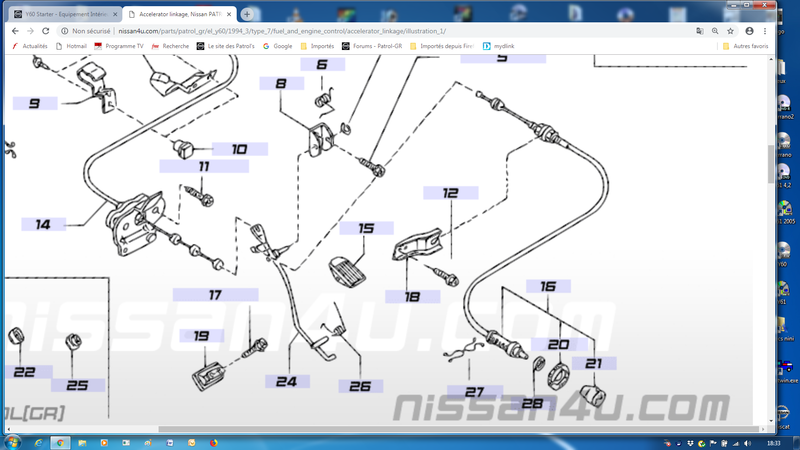The image size is (800, 450).
Task: Click the taskbar clock showing 18:33
Action: 773,443
